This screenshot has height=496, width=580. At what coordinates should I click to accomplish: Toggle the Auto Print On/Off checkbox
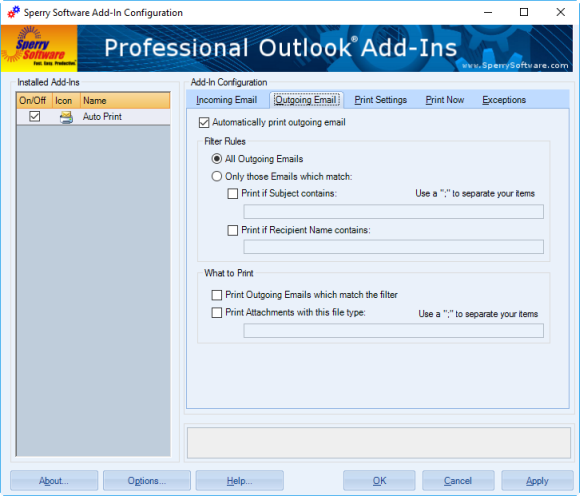tap(34, 117)
